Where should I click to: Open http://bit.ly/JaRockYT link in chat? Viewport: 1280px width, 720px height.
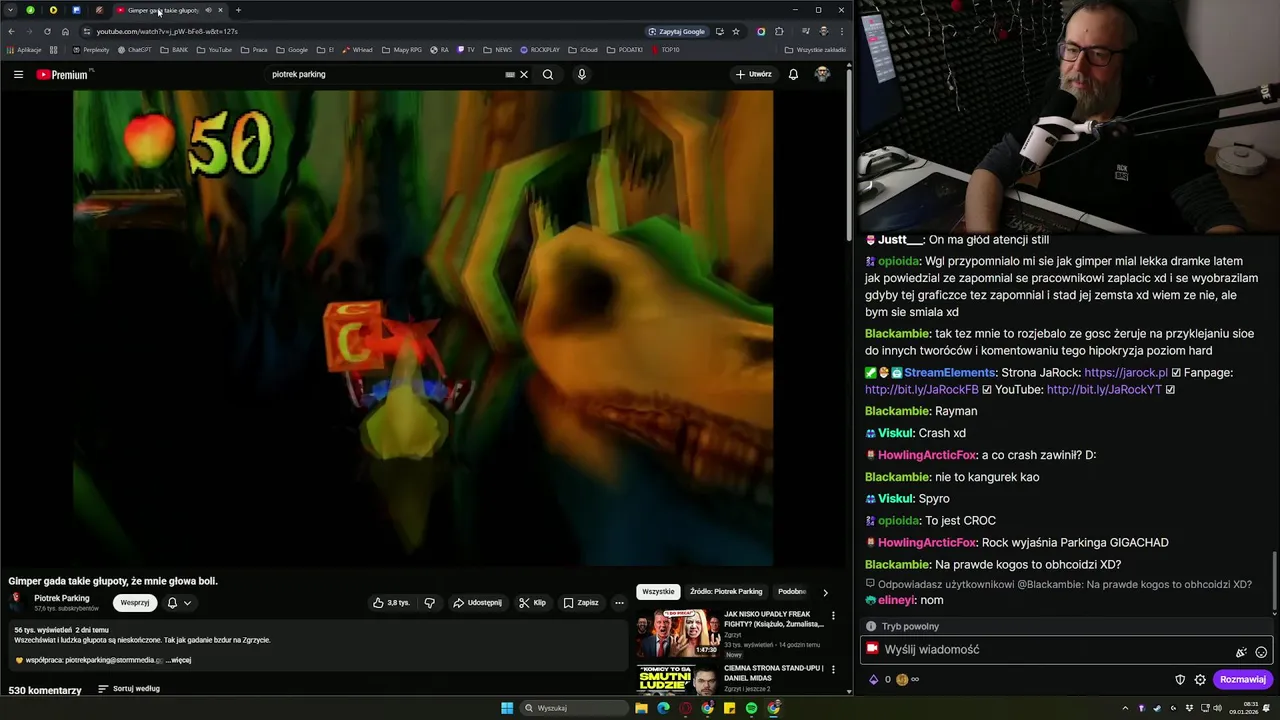tap(1104, 390)
